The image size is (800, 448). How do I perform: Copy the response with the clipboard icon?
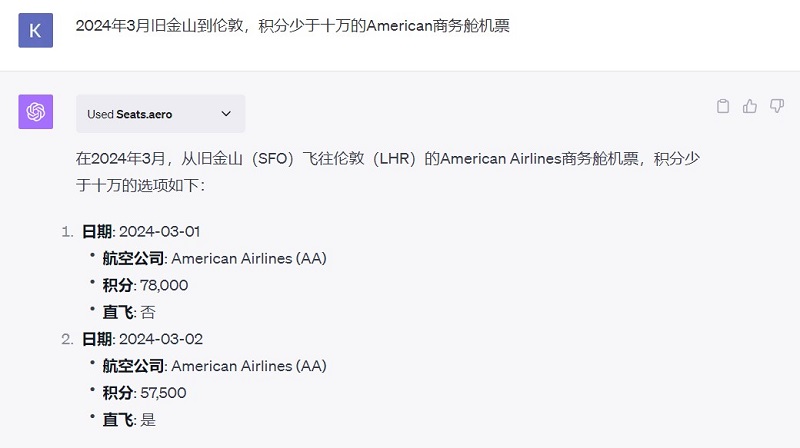point(722,106)
